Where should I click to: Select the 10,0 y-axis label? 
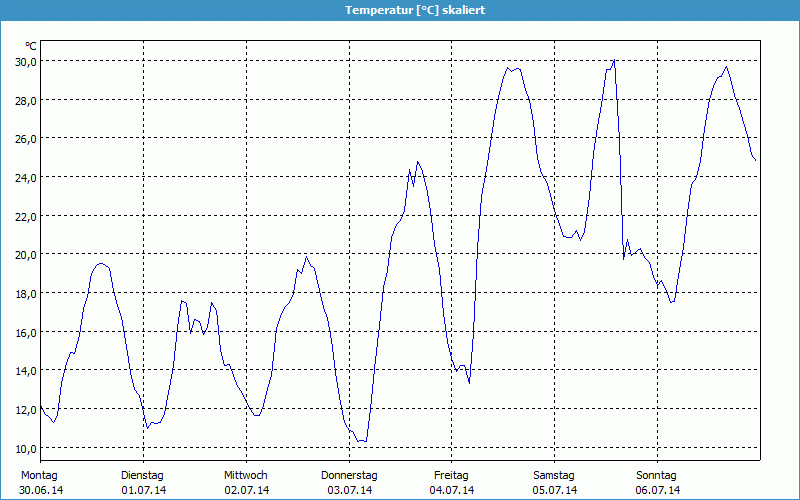point(25,448)
